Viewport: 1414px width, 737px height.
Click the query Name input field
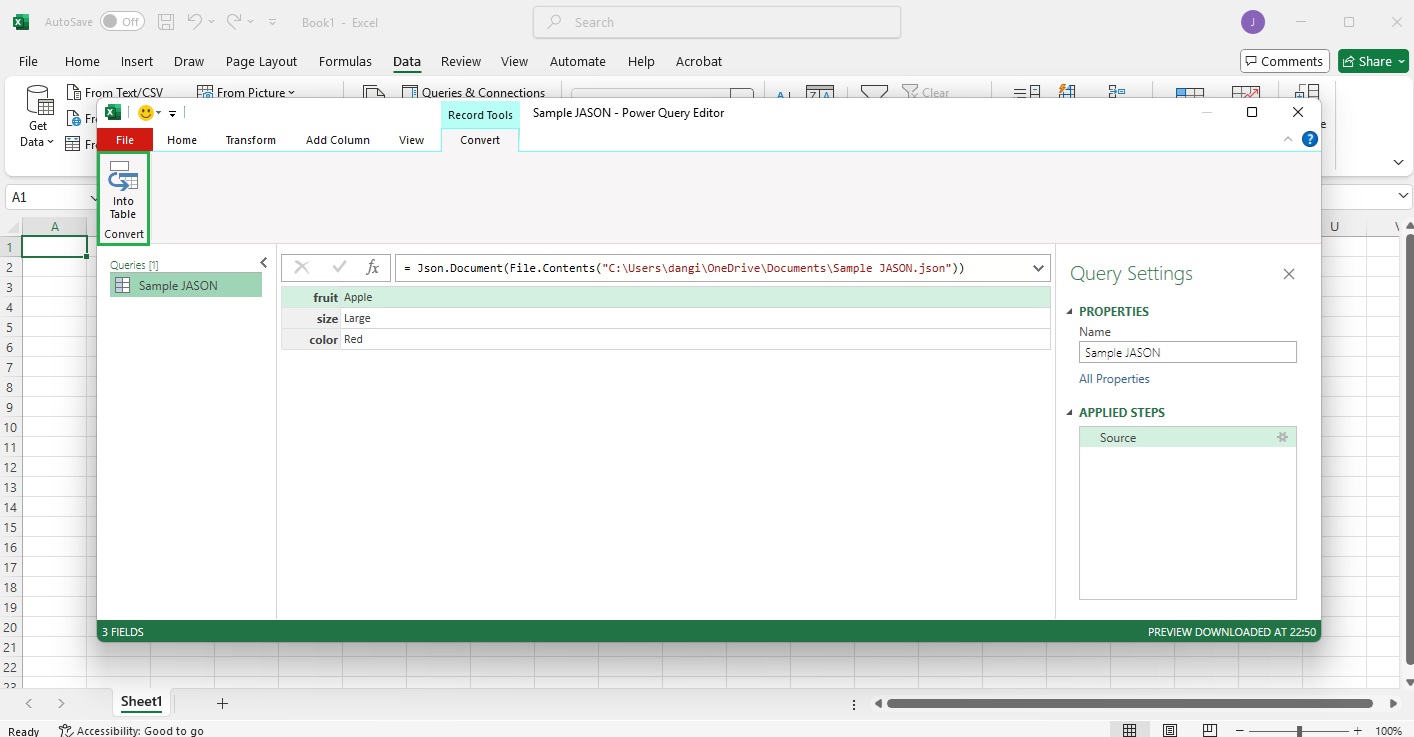pos(1187,352)
